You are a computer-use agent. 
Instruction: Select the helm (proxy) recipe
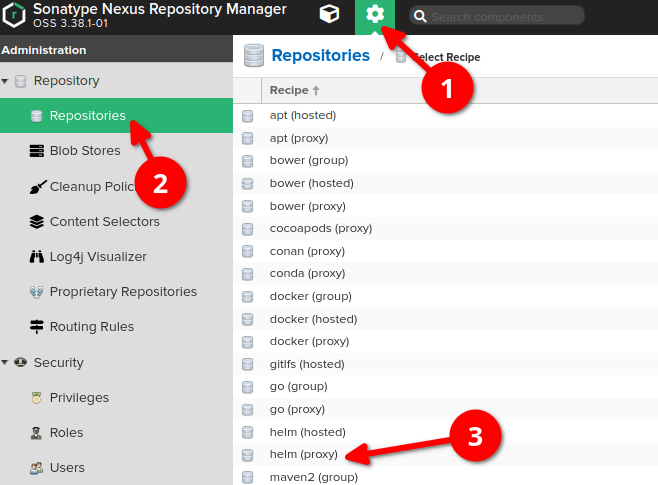coord(303,454)
